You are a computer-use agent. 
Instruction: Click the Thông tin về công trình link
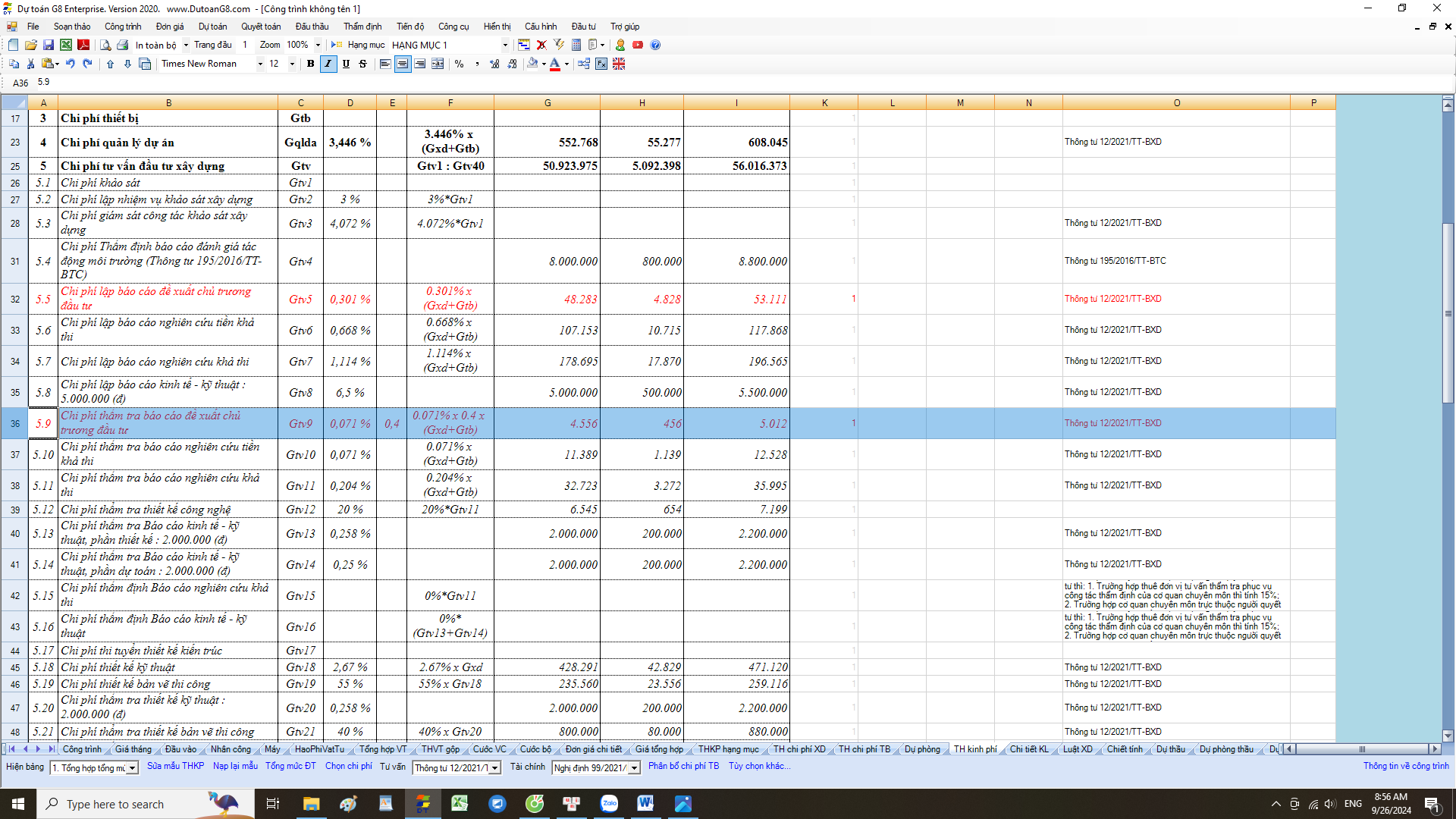pos(1406,767)
